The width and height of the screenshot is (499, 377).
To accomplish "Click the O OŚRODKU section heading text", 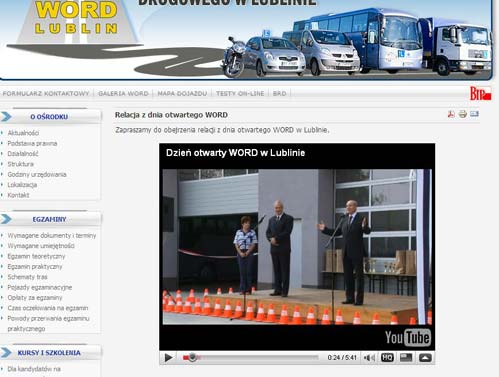I will (49, 117).
